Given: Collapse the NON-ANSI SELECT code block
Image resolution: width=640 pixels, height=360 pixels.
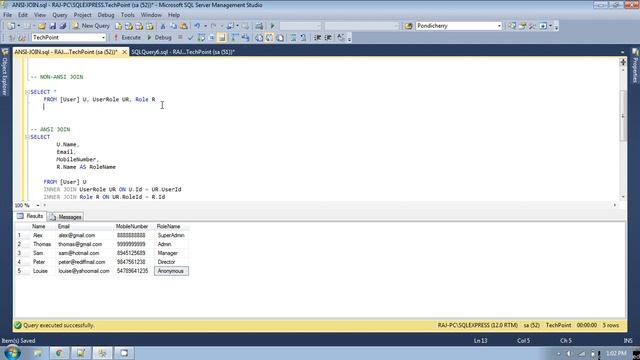Looking at the screenshot, I should (27, 92).
